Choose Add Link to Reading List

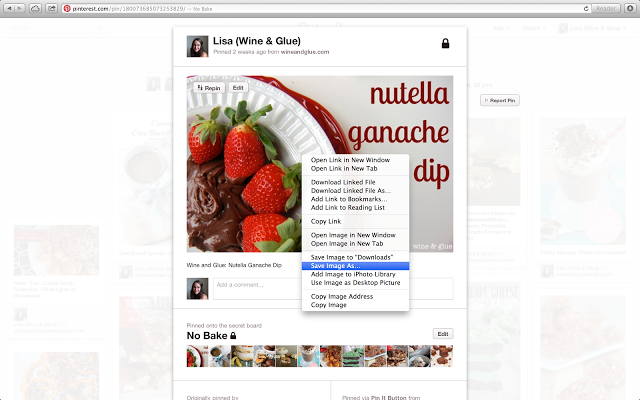[355, 208]
